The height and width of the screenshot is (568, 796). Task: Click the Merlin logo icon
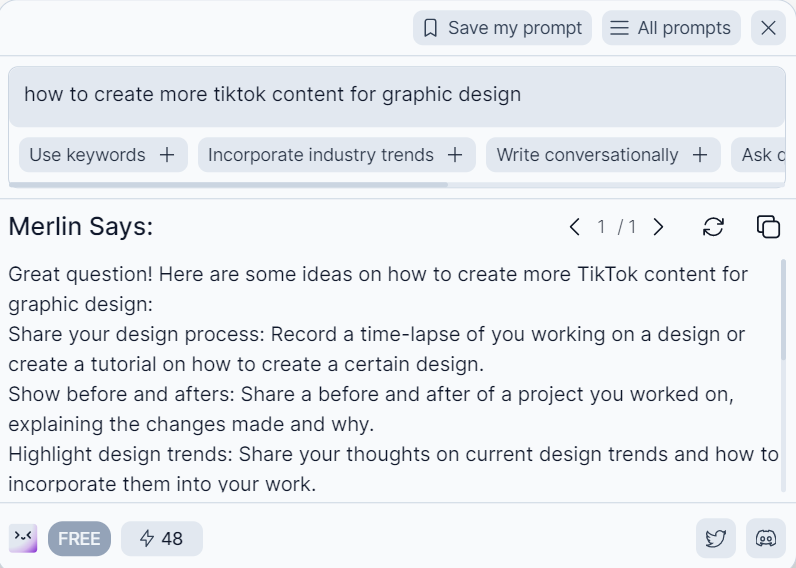coord(23,539)
